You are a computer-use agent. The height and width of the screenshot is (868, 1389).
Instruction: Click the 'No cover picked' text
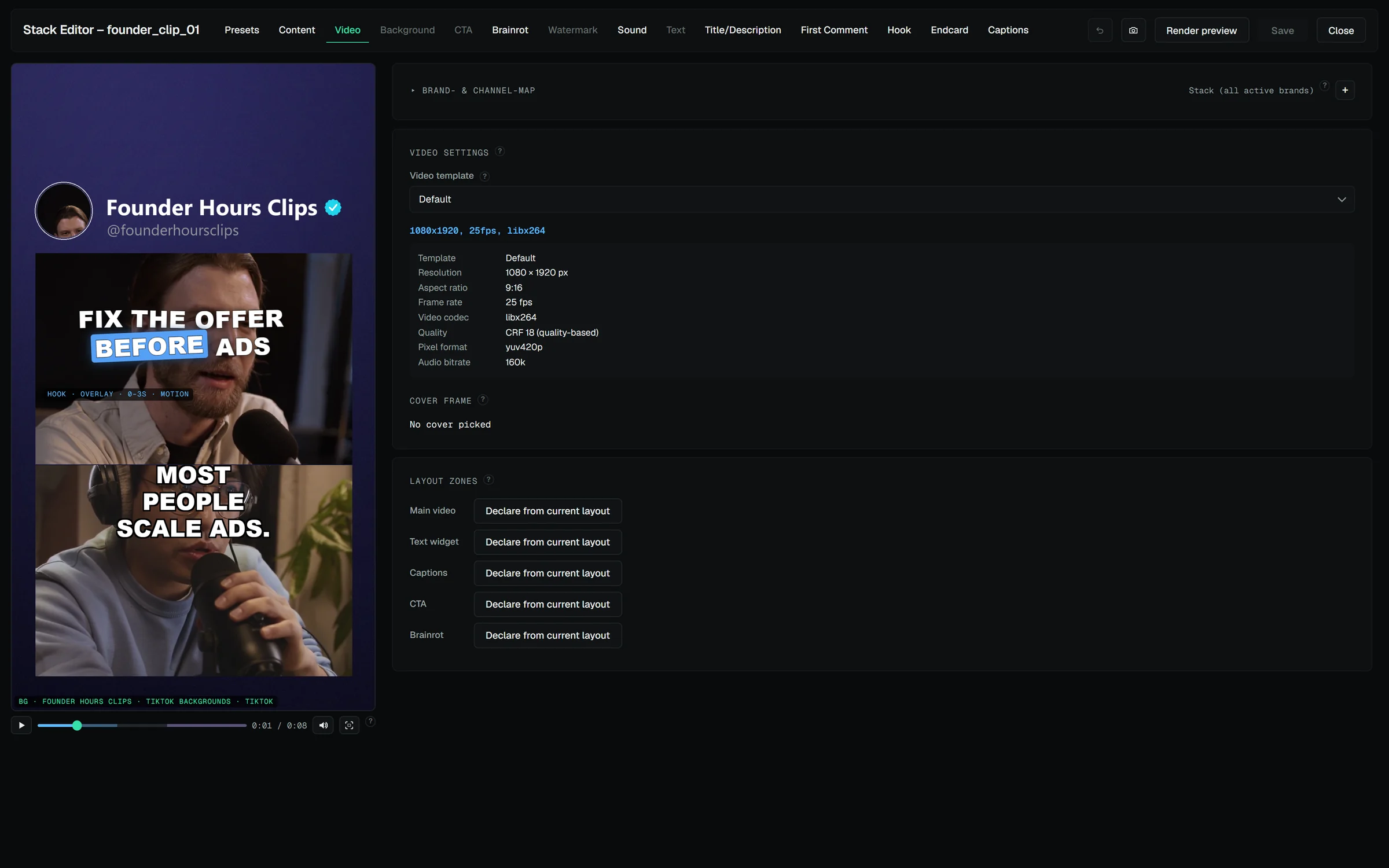coord(450,425)
